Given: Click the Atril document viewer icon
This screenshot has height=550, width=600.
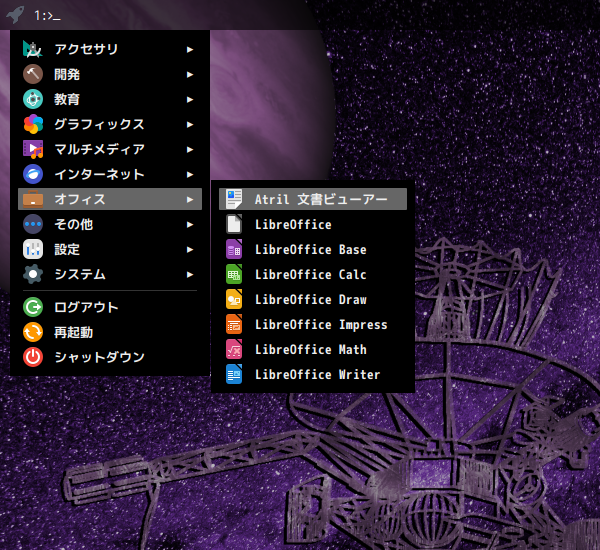Looking at the screenshot, I should click(x=234, y=199).
